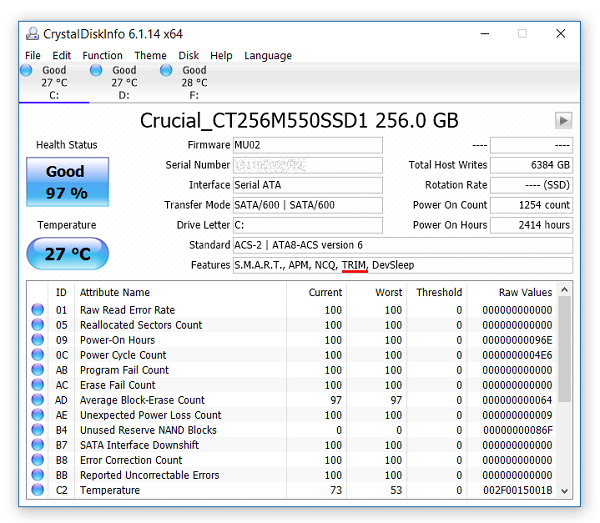Click status orb for Unused Reserve NAND Blocks
This screenshot has width=600, height=523.
[x=38, y=430]
